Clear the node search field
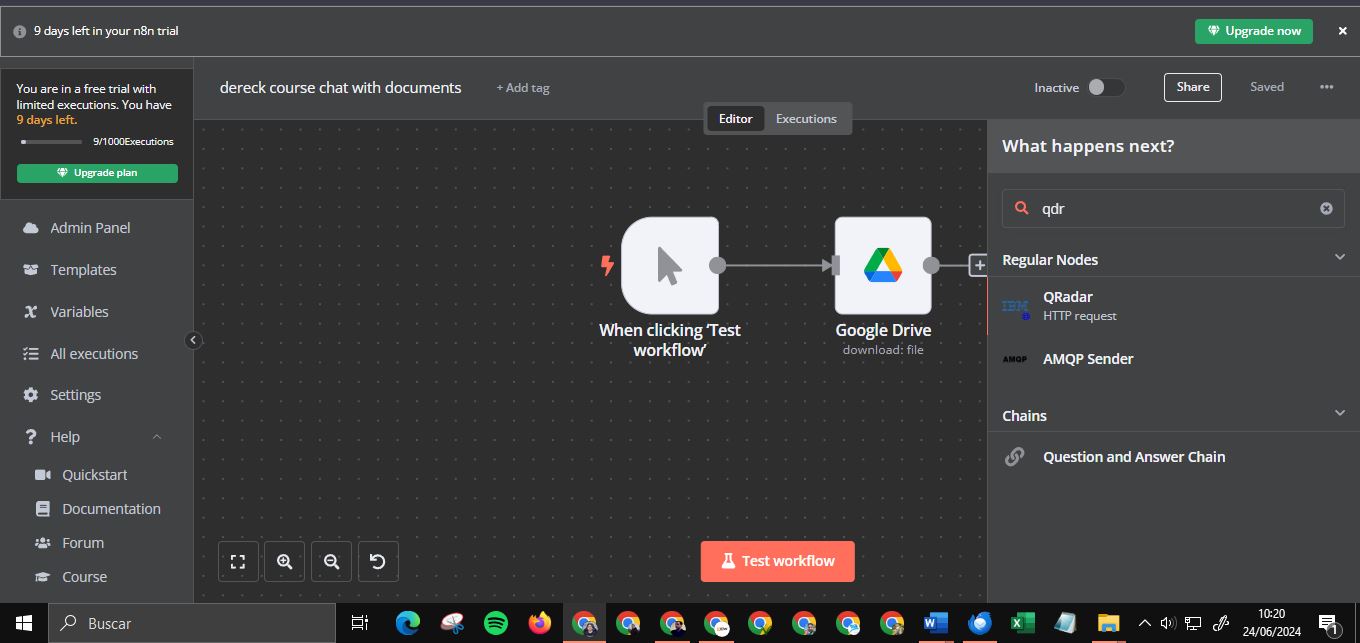The image size is (1360, 643). (x=1326, y=209)
